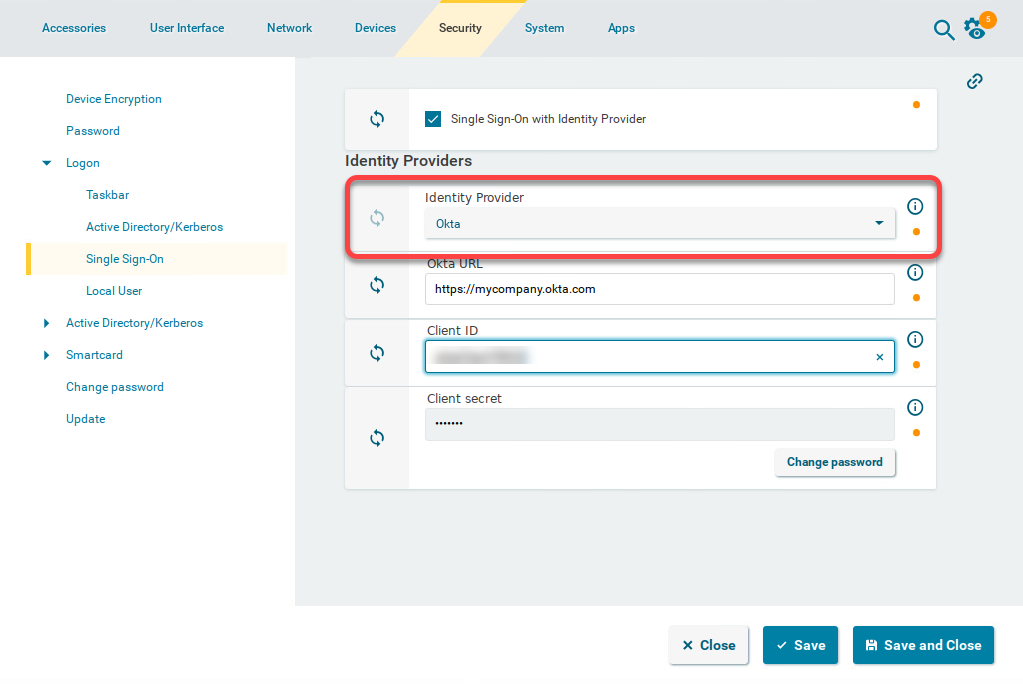Show info for Okta URL setting
Image resolution: width=1023 pixels, height=684 pixels.
pos(915,272)
